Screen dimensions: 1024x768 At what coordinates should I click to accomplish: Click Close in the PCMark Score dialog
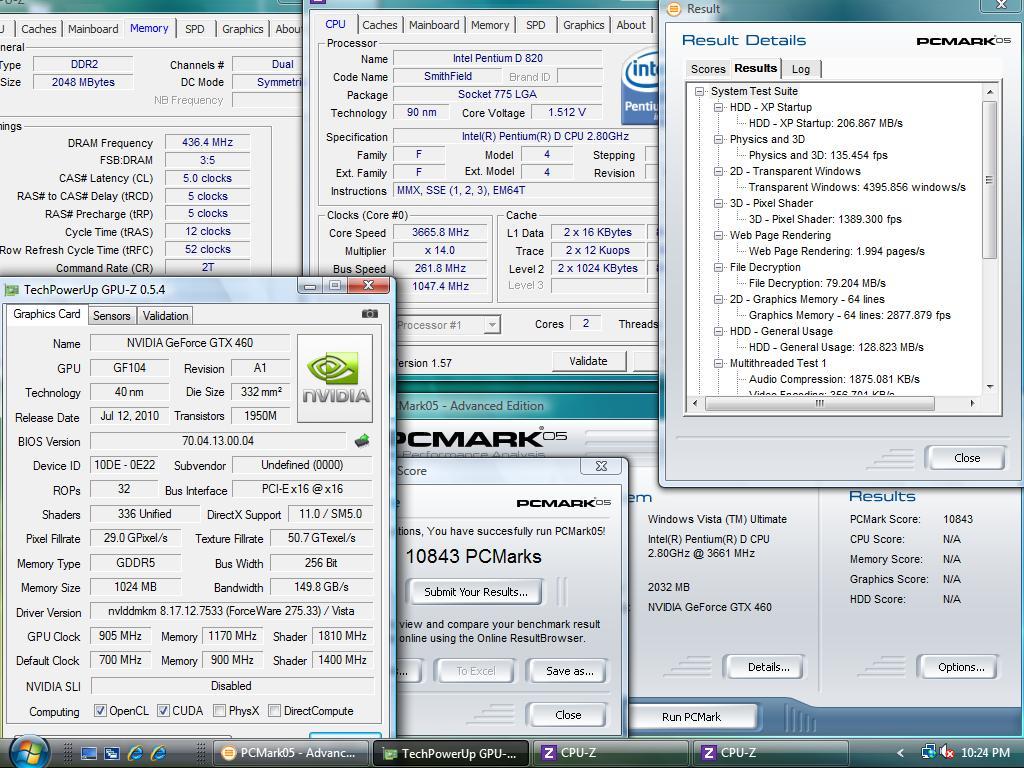coord(568,714)
